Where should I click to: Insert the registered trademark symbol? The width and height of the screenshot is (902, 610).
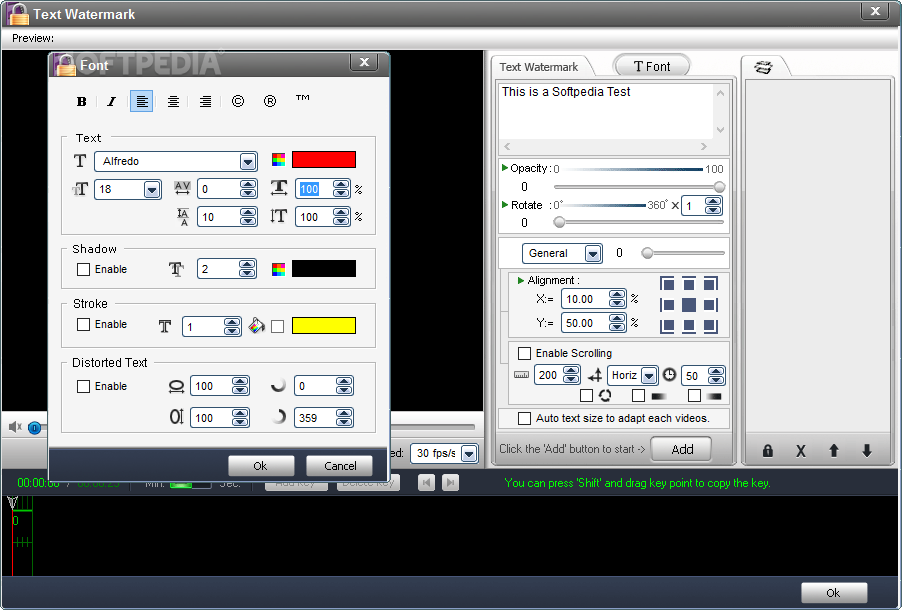[x=270, y=101]
